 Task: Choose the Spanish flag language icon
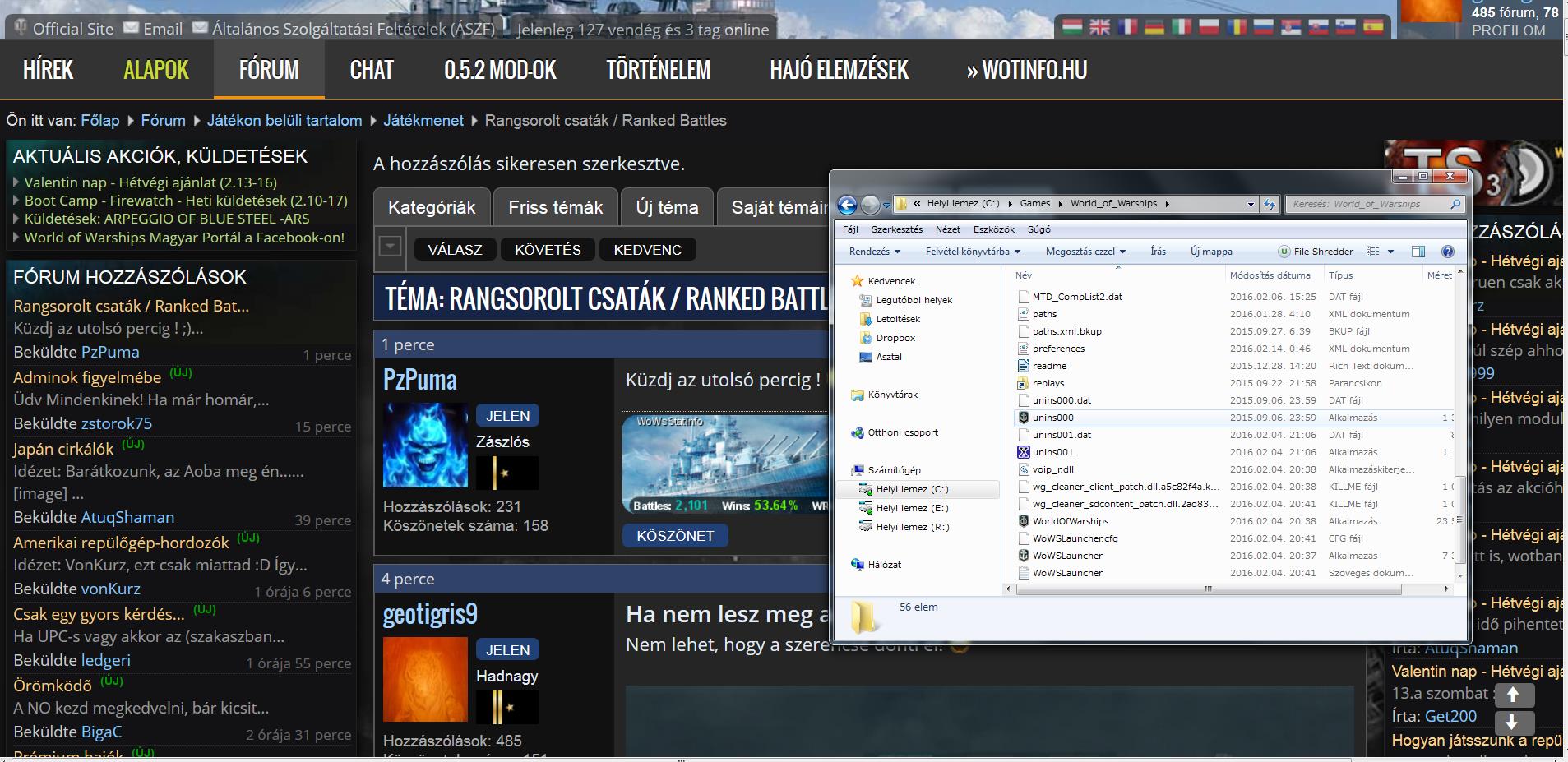[1373, 26]
